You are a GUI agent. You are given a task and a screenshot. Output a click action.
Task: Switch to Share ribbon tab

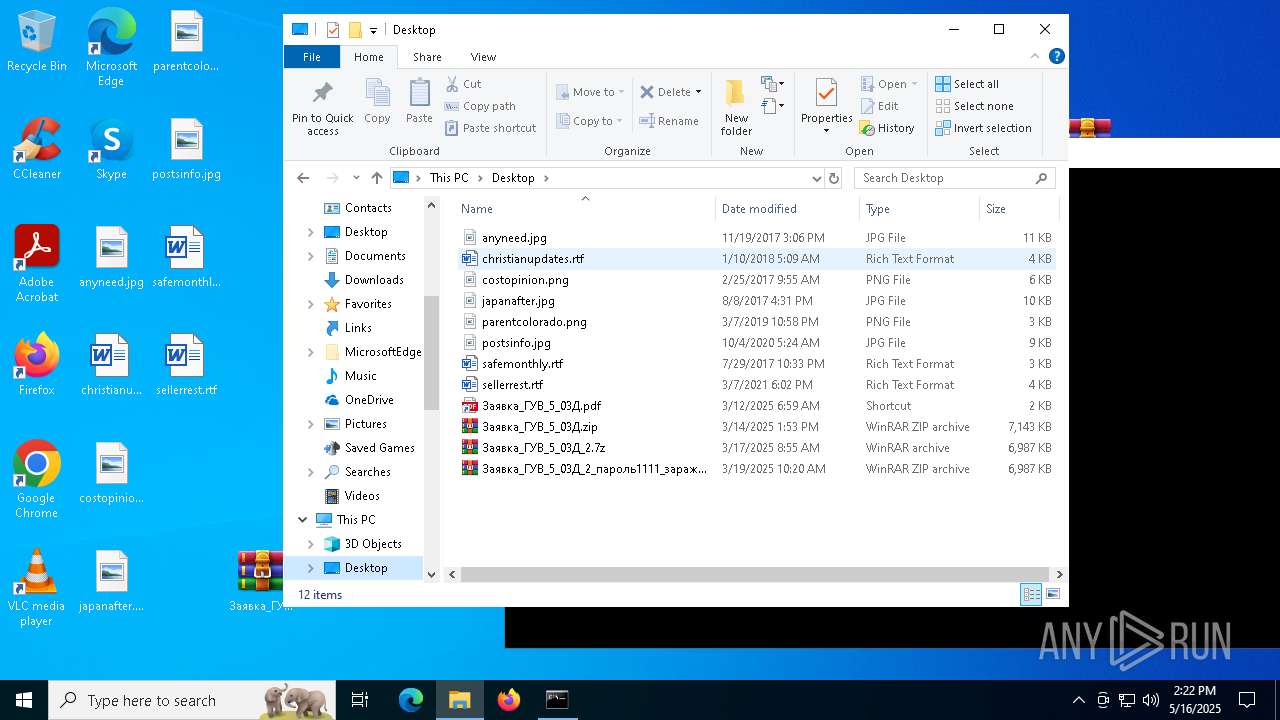click(x=427, y=57)
